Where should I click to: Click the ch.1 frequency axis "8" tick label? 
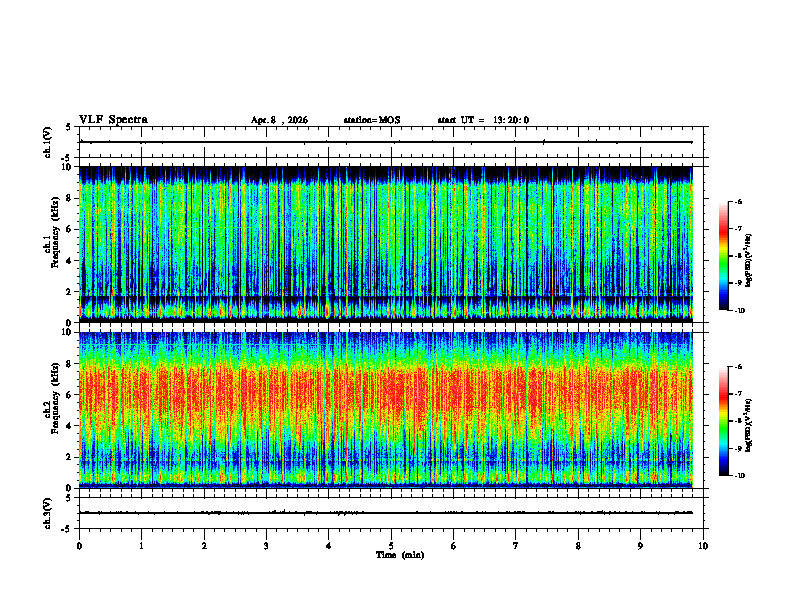(70, 198)
